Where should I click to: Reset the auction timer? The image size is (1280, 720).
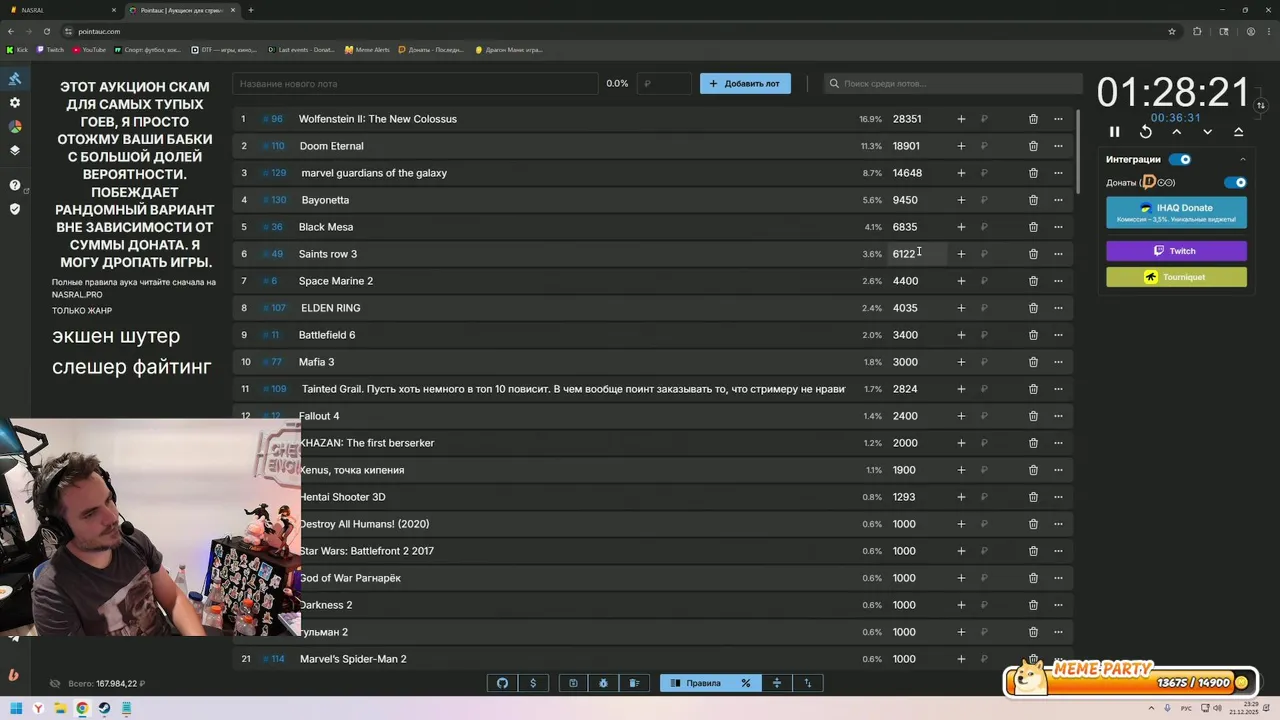(x=1146, y=132)
